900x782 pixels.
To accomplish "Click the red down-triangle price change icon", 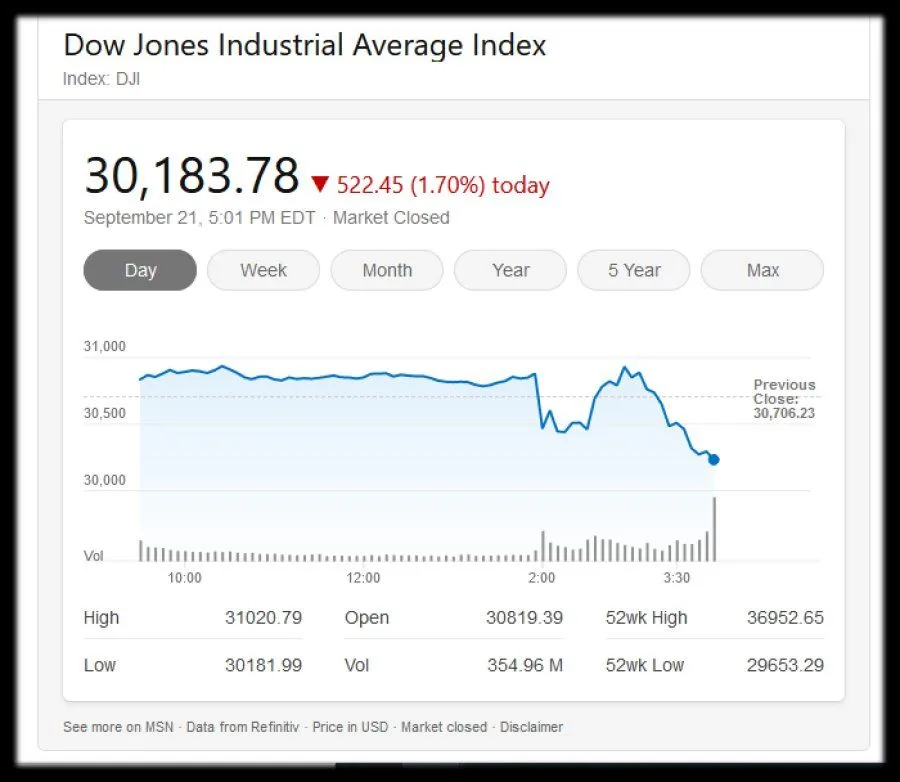I will (320, 185).
